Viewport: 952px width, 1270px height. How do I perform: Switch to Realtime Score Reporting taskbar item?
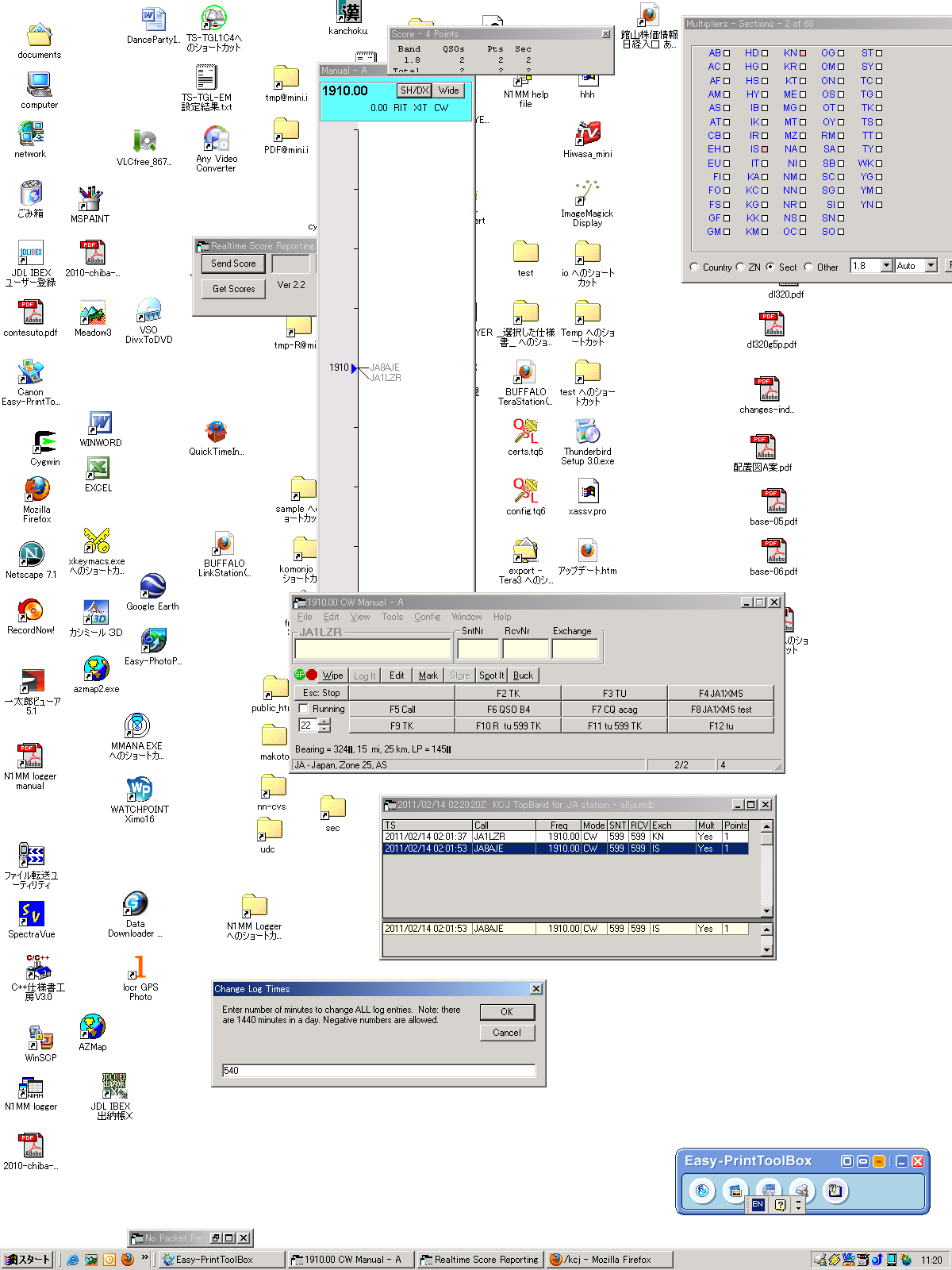click(480, 1260)
